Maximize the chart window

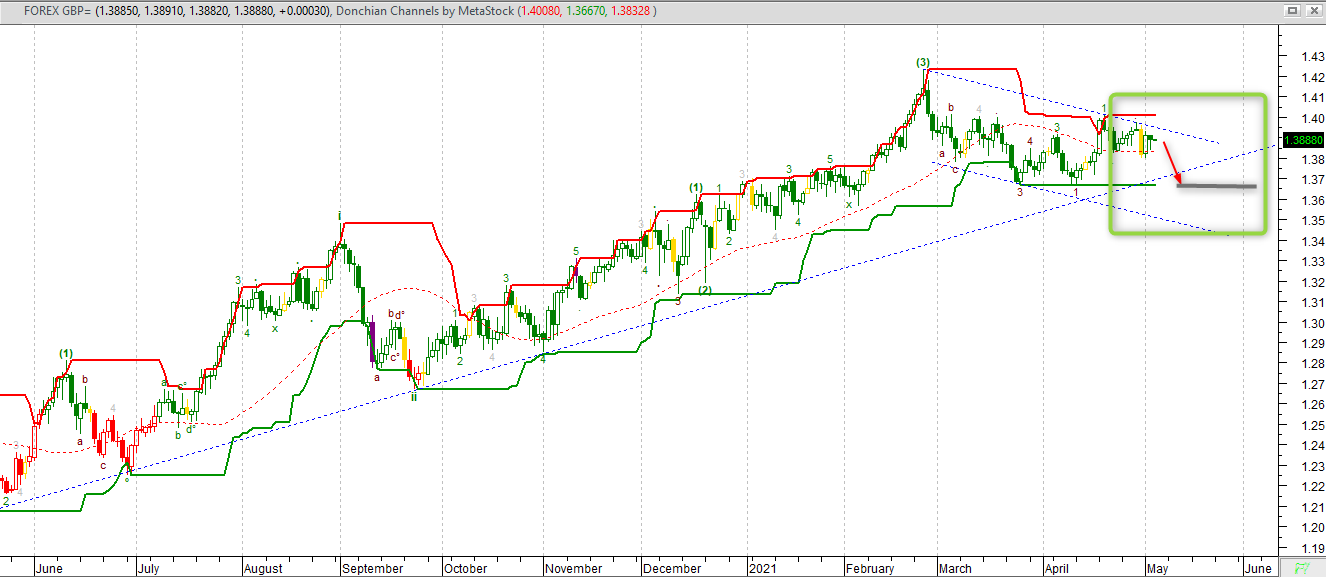tap(1293, 10)
